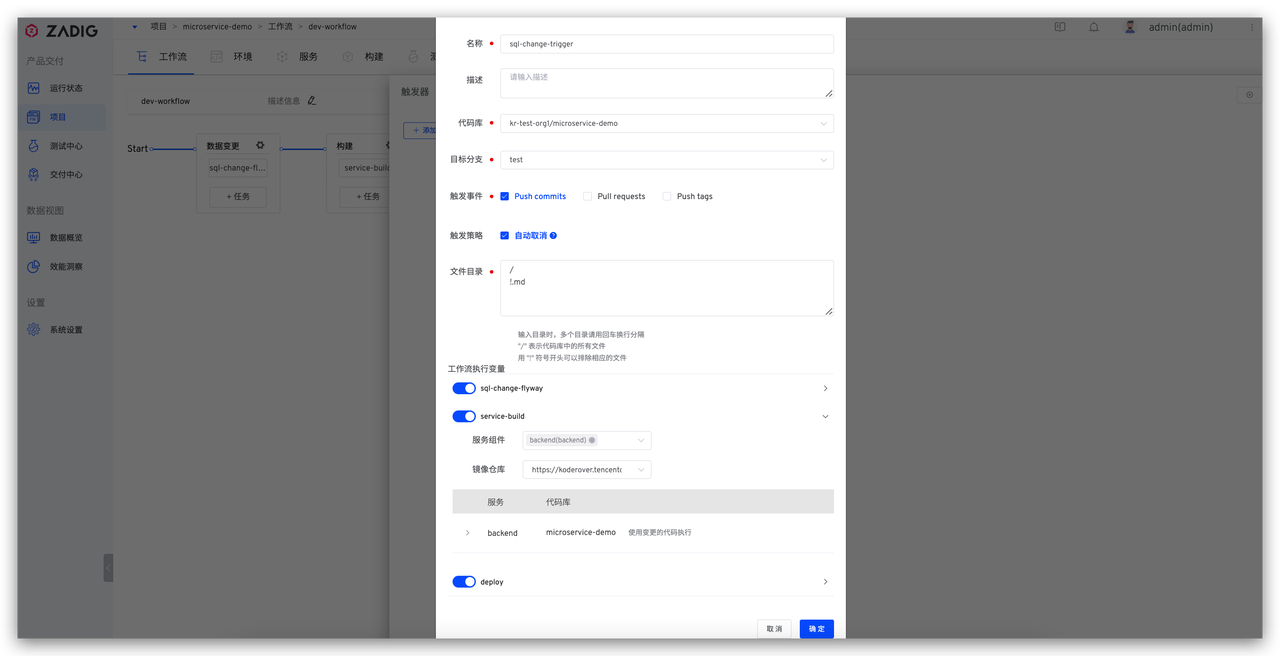Screen dimensions: 1280x656
Task: Click the round icon button at far right
Action: [x=1249, y=95]
